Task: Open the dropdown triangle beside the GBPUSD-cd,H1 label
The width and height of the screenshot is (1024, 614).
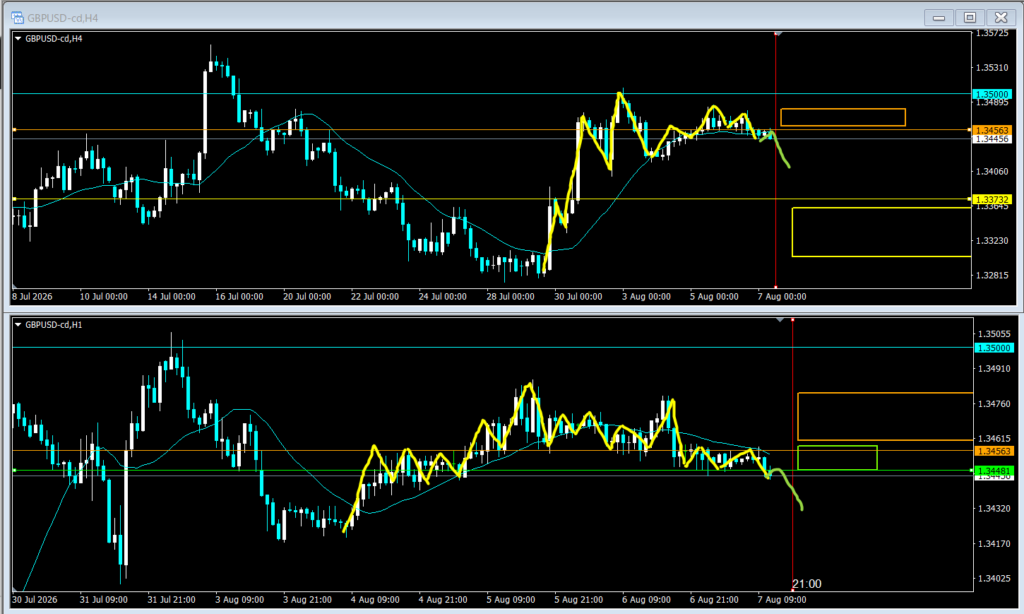Action: [18, 325]
